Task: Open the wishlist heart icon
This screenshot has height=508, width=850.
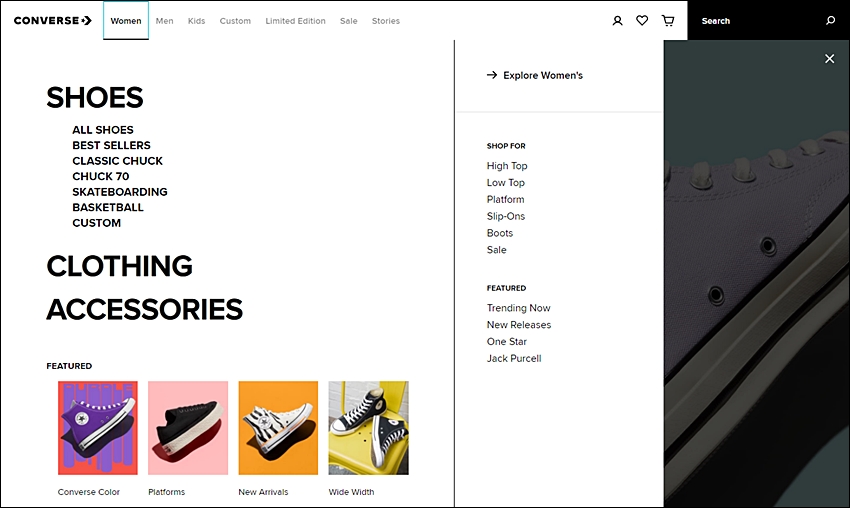Action: (x=642, y=21)
